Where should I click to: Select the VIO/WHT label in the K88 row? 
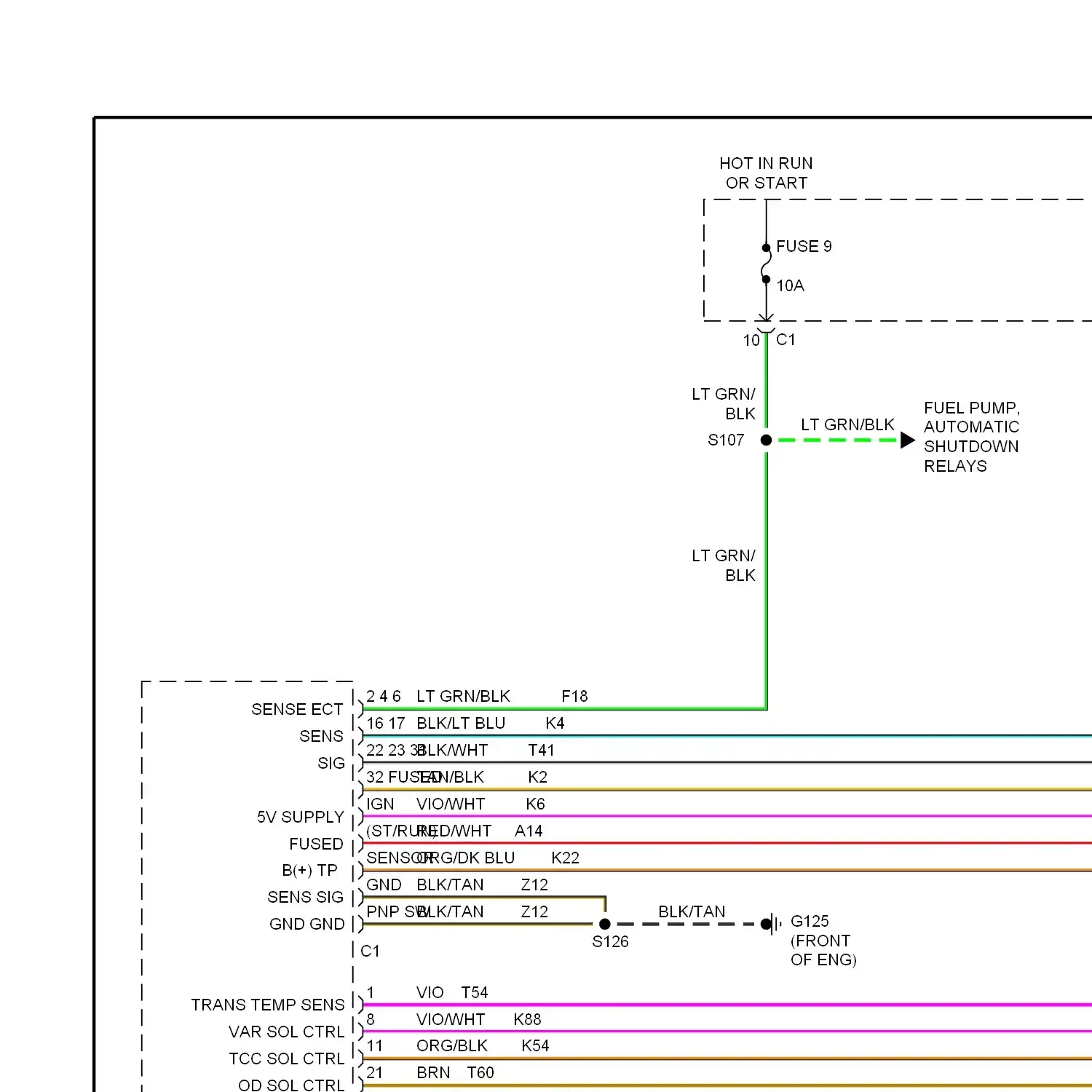tap(451, 1019)
